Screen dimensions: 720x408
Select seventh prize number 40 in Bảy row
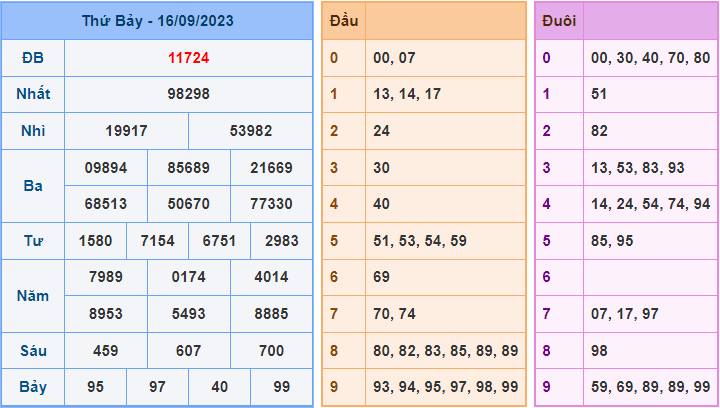coord(219,387)
